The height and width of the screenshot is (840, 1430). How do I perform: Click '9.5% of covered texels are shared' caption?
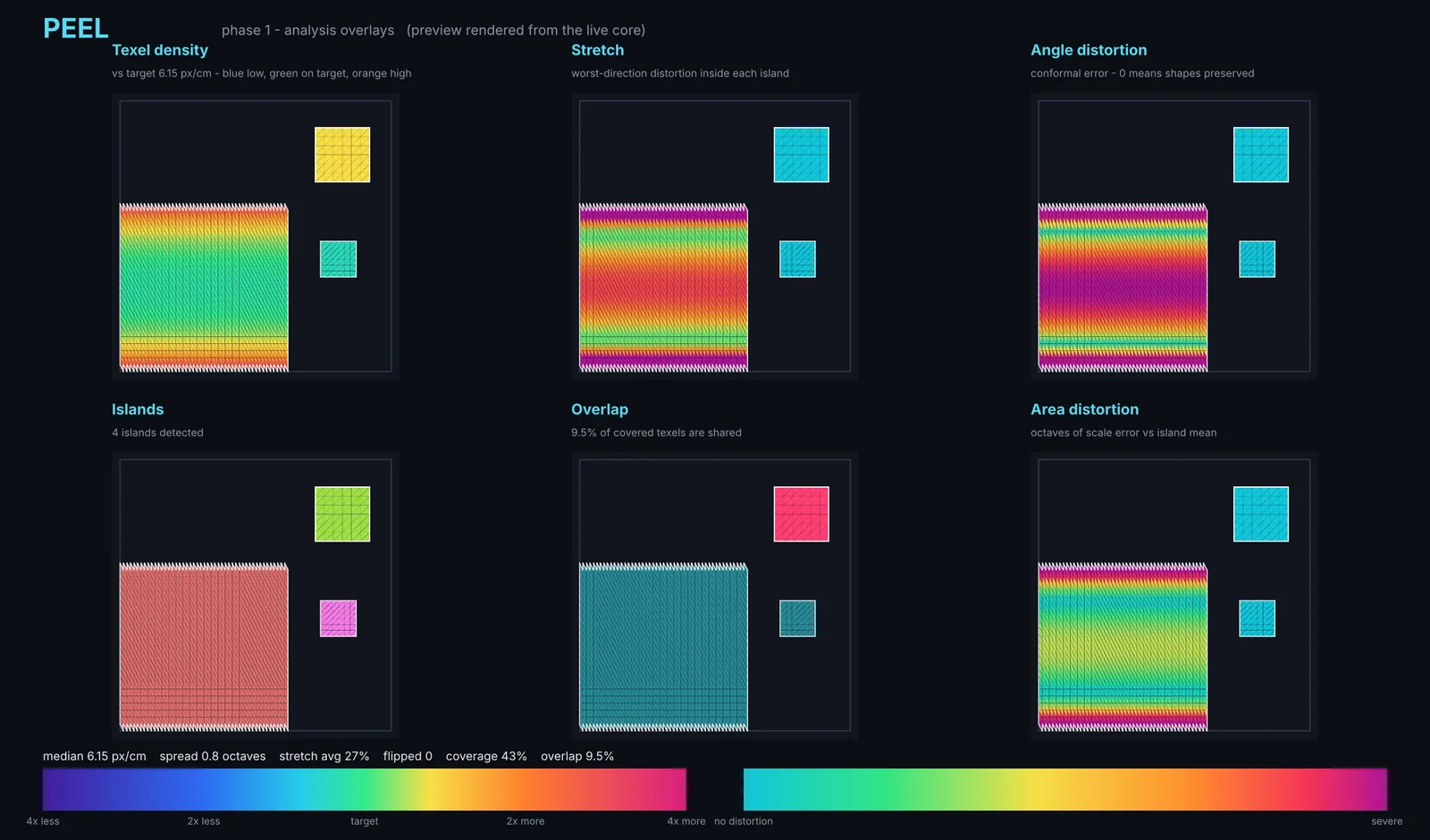click(656, 433)
